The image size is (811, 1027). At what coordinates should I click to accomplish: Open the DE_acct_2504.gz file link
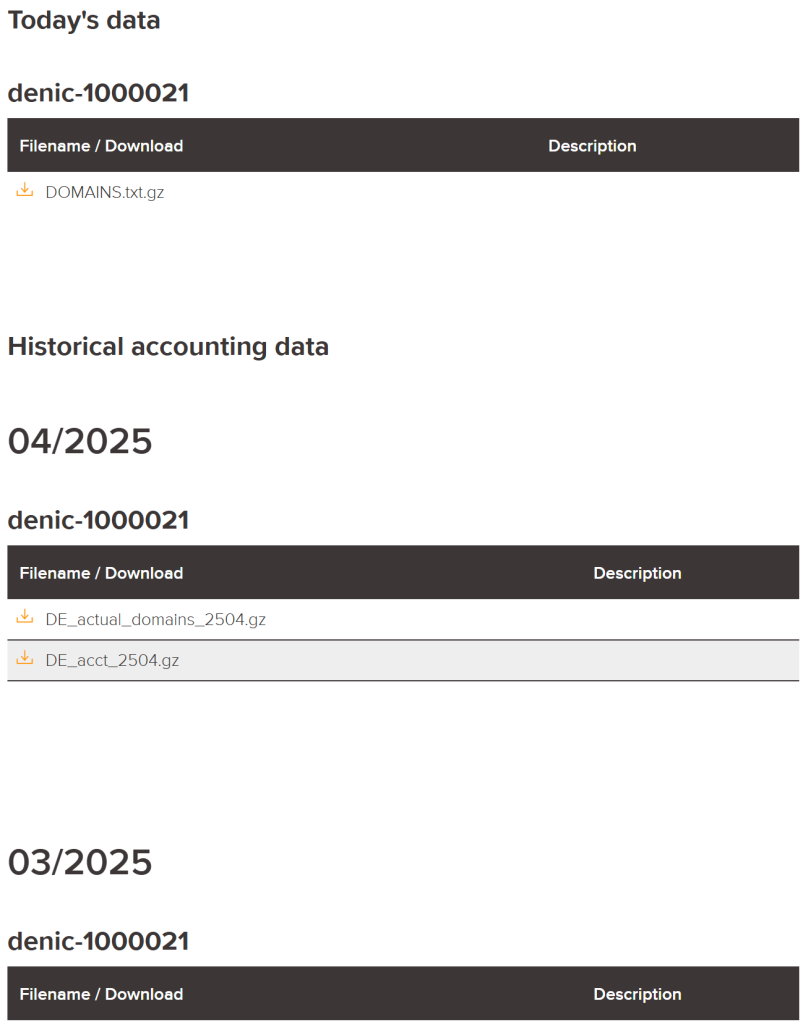tap(112, 661)
